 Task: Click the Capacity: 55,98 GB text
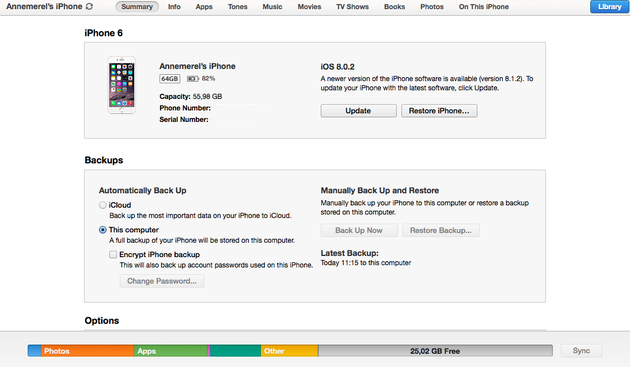coord(190,96)
